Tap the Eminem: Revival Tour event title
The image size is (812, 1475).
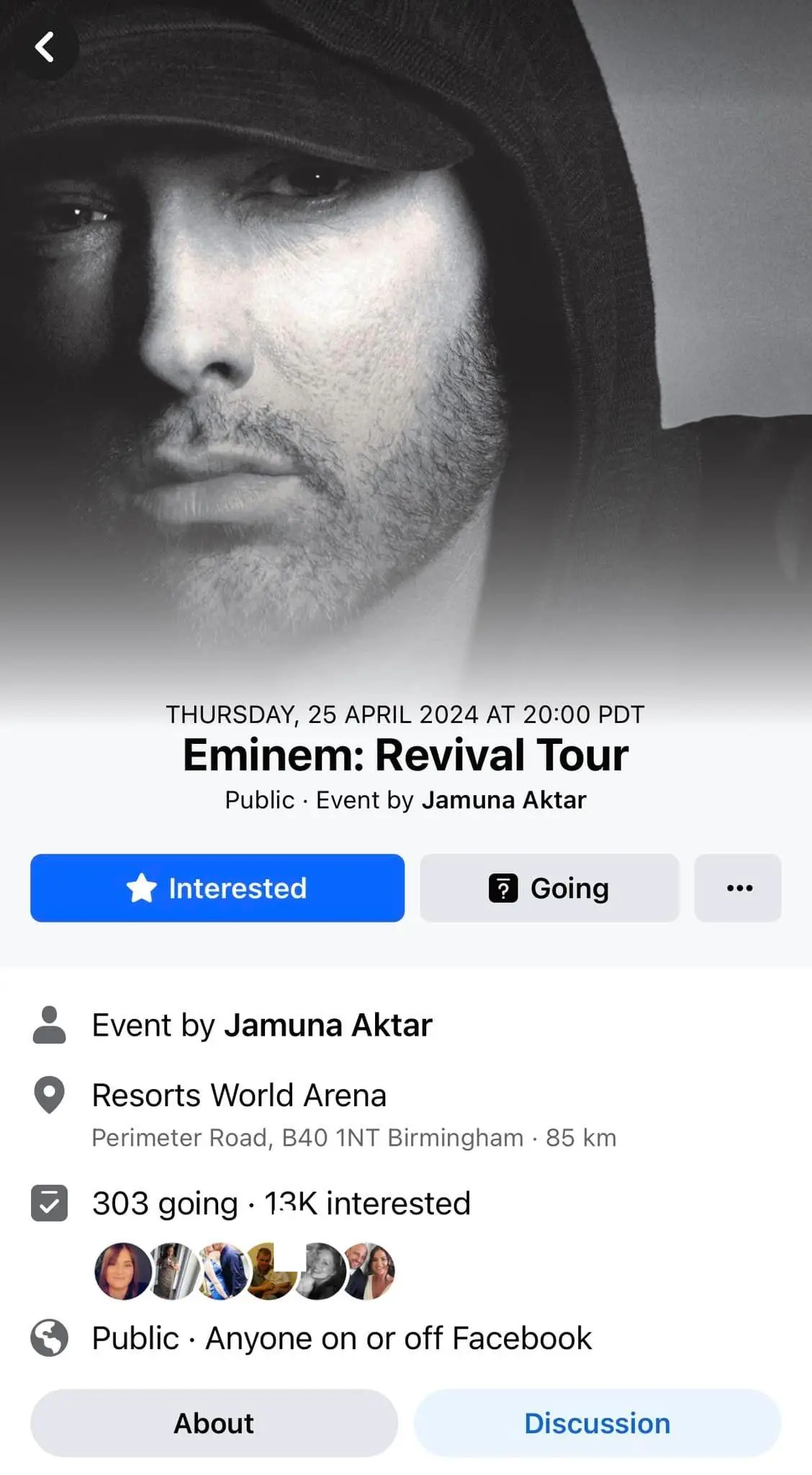pos(406,755)
